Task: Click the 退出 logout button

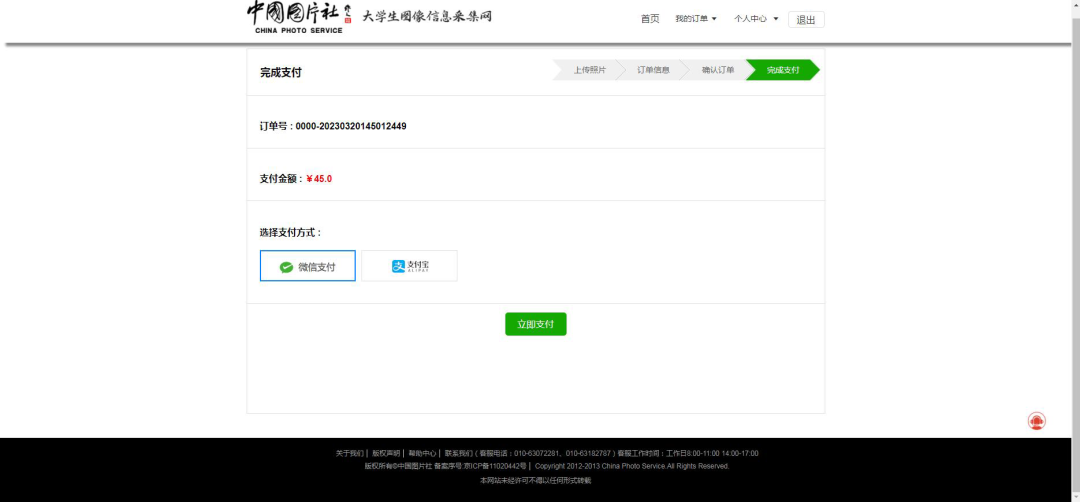Action: pyautogui.click(x=806, y=20)
